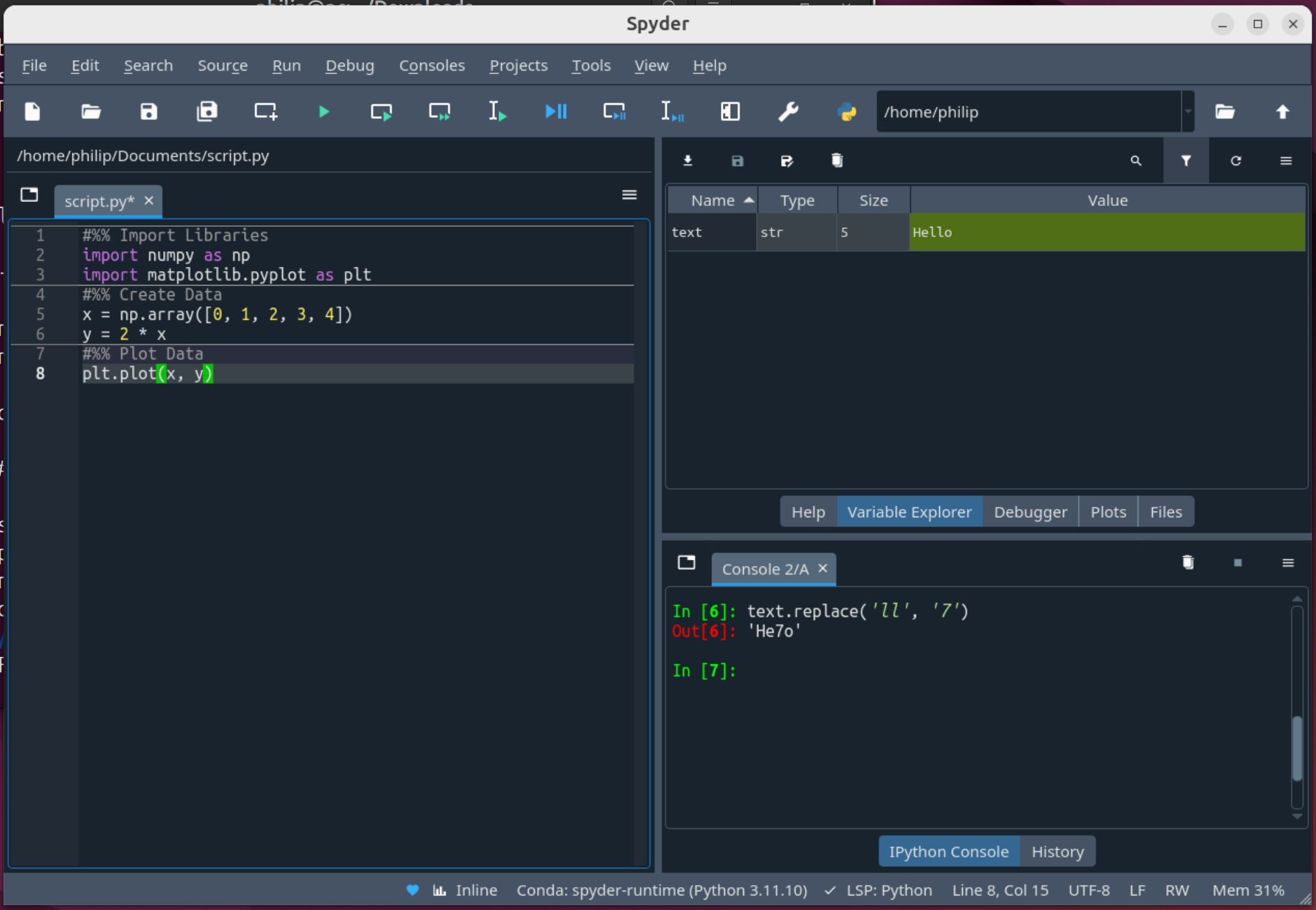Refresh the Variable Explorer variables
This screenshot has width=1316, height=910.
tap(1236, 160)
